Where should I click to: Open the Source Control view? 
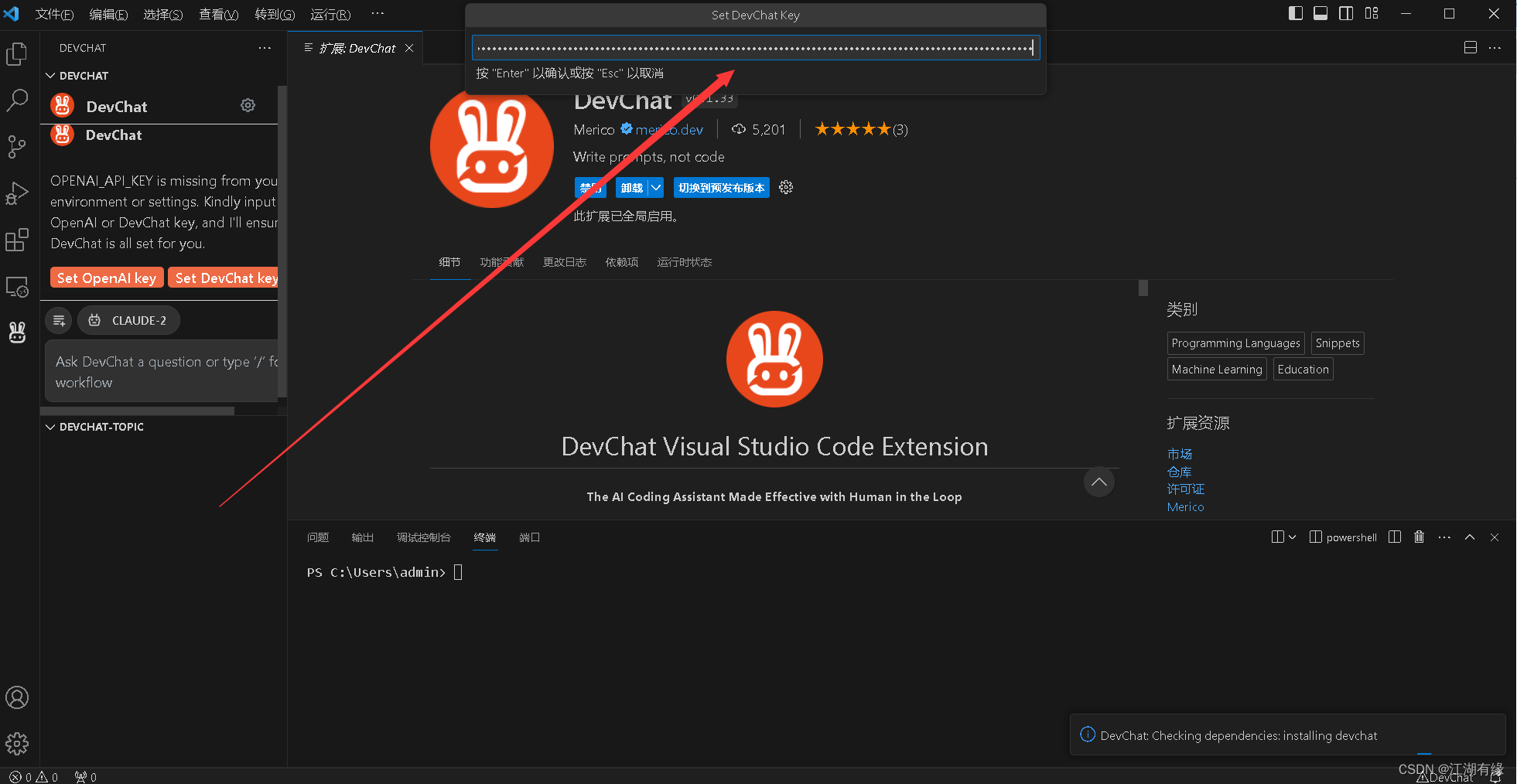17,147
